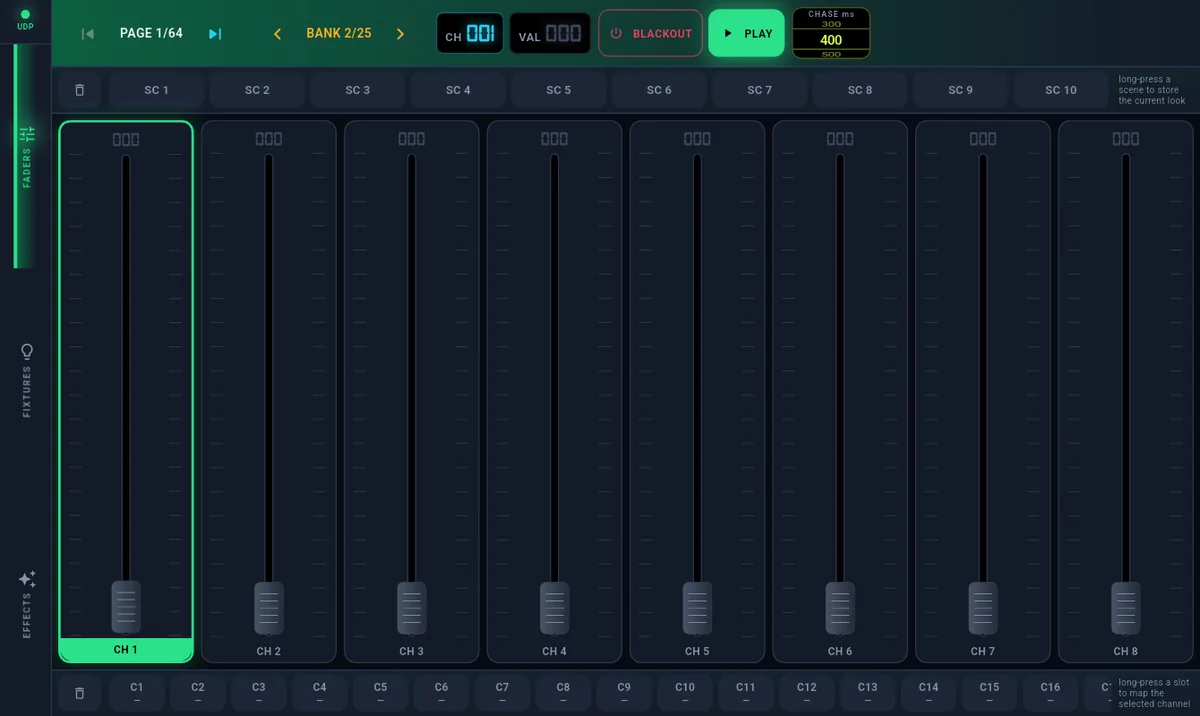The width and height of the screenshot is (1200, 716).
Task: Click slot C7
Action: pos(502,693)
